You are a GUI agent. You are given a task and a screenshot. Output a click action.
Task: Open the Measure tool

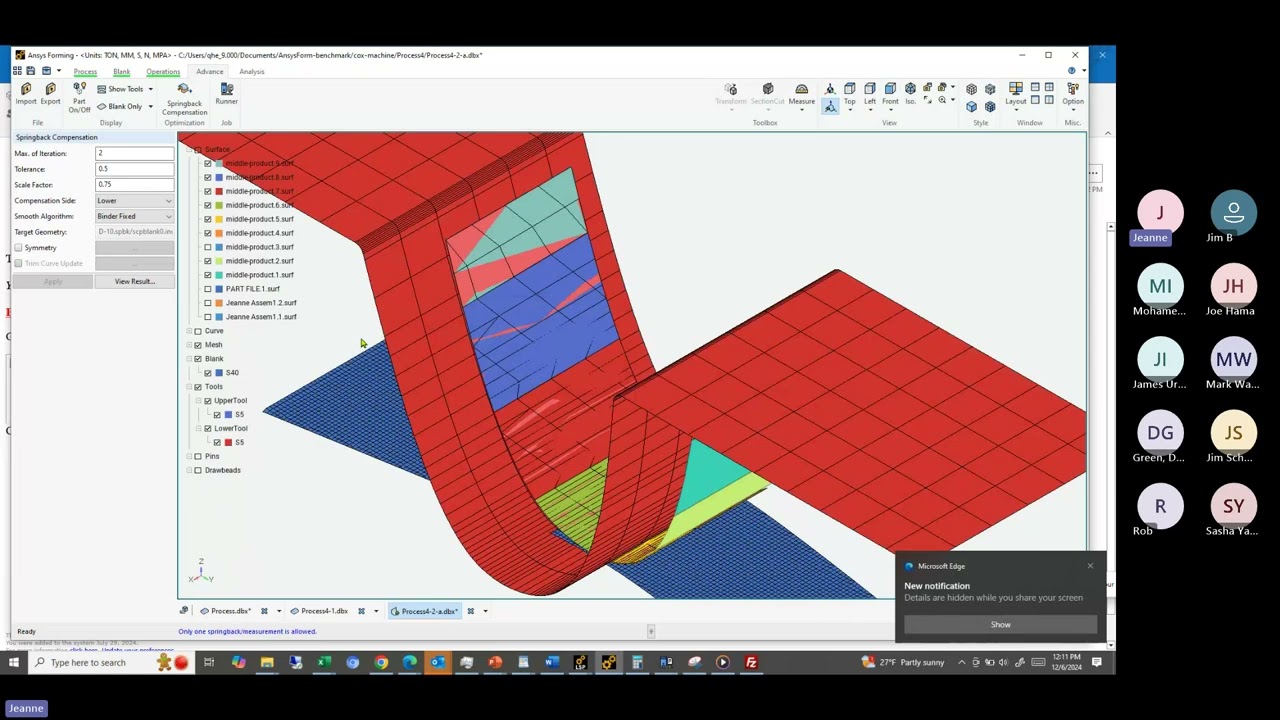click(801, 94)
